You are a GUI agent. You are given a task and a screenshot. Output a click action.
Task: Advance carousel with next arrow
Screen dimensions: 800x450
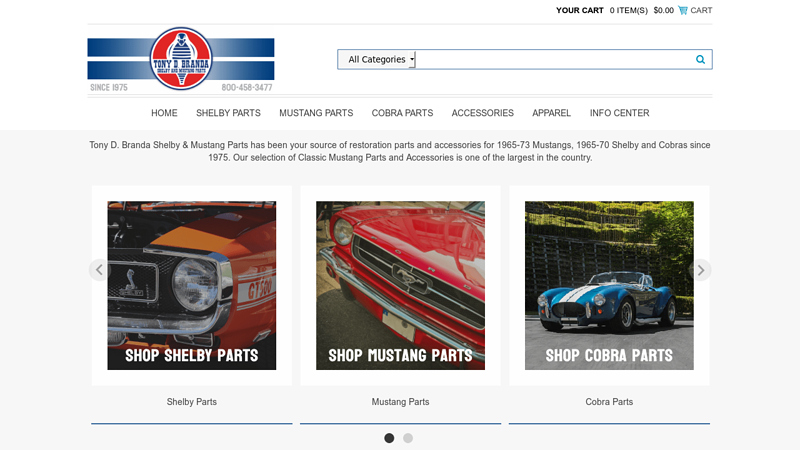pos(701,270)
